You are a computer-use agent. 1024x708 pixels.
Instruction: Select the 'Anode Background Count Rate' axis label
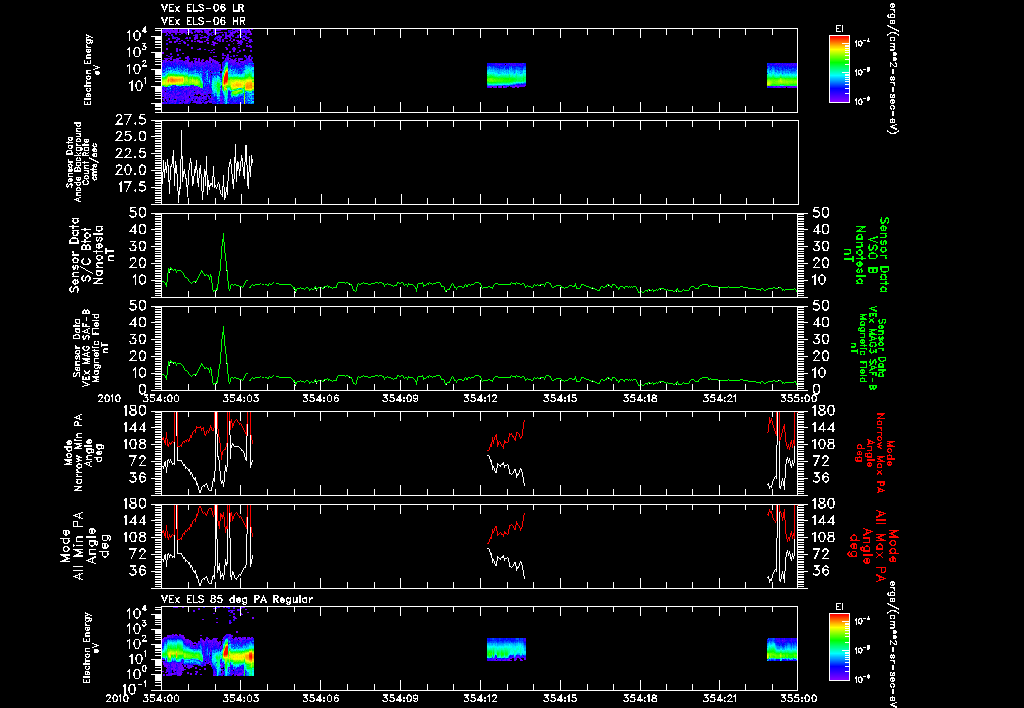pyautogui.click(x=83, y=161)
